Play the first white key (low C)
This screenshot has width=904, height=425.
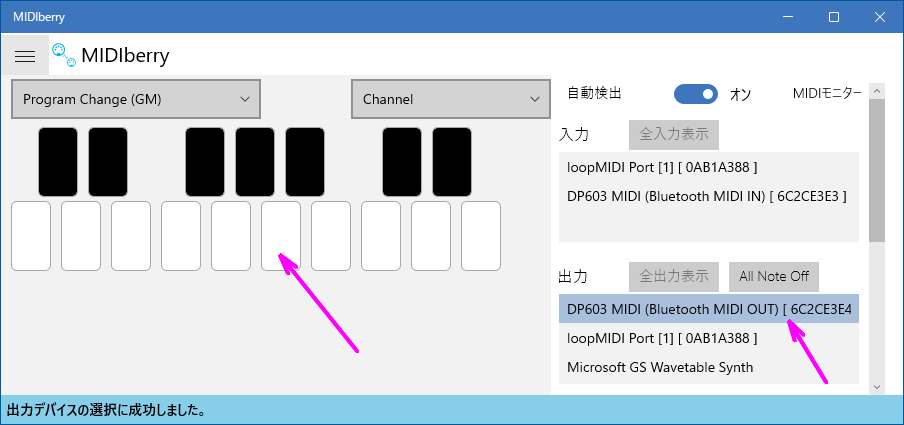[x=31, y=236]
